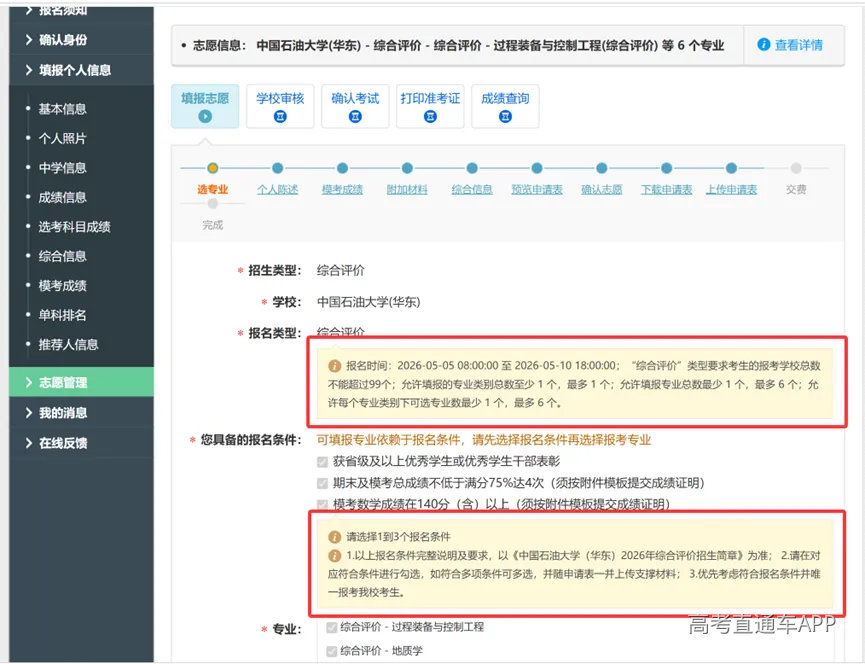Open 中学信息 in the sidebar
The width and height of the screenshot is (865, 664).
pyautogui.click(x=62, y=168)
